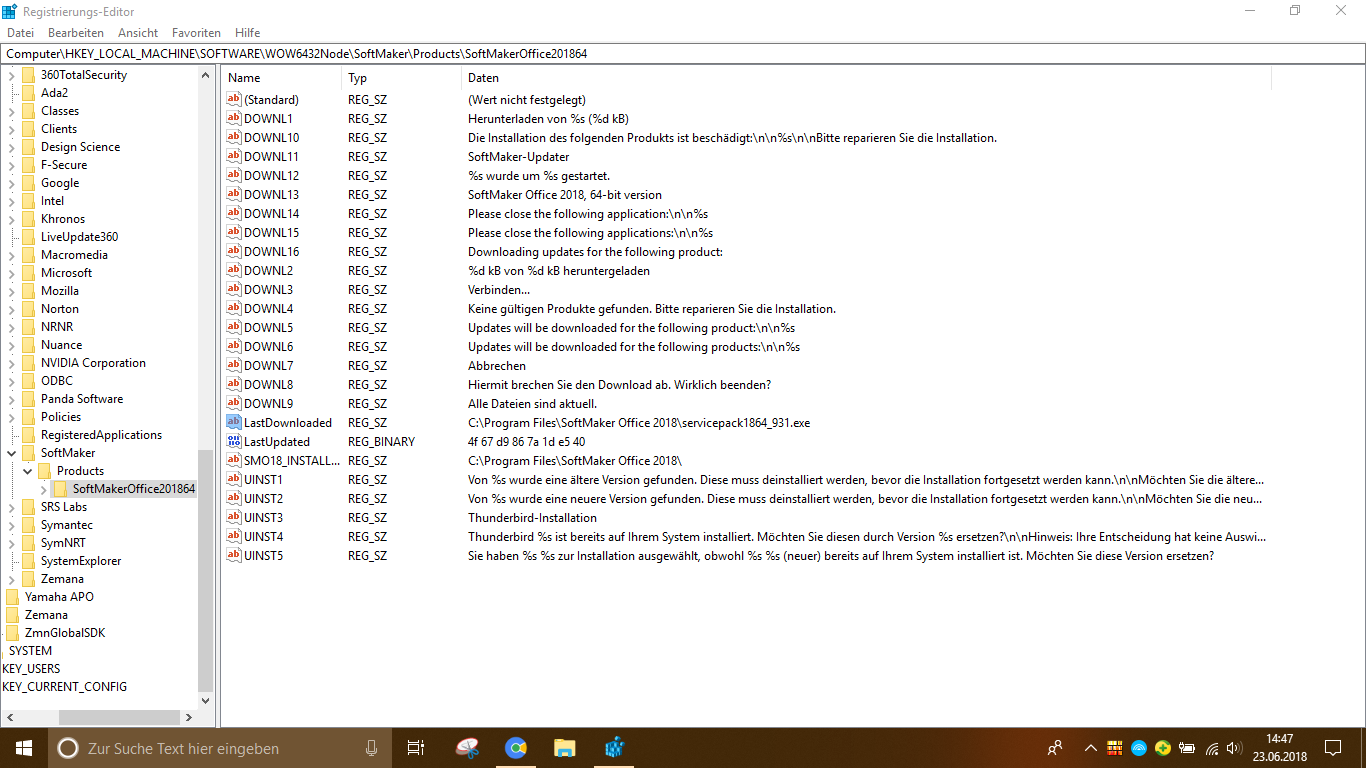Click the open folder icon of SoftMaker
This screenshot has height=768, width=1366.
point(28,453)
